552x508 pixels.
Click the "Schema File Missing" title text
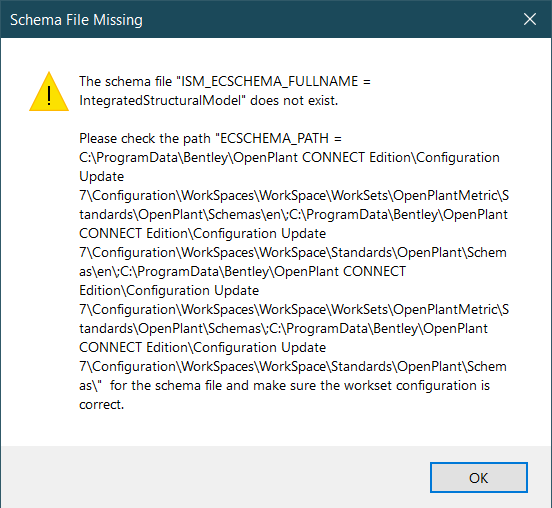click(x=76, y=20)
